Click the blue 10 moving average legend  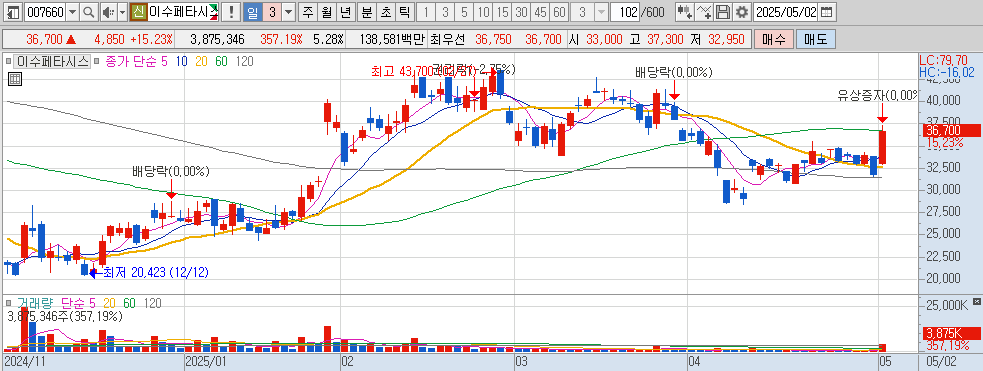(182, 61)
